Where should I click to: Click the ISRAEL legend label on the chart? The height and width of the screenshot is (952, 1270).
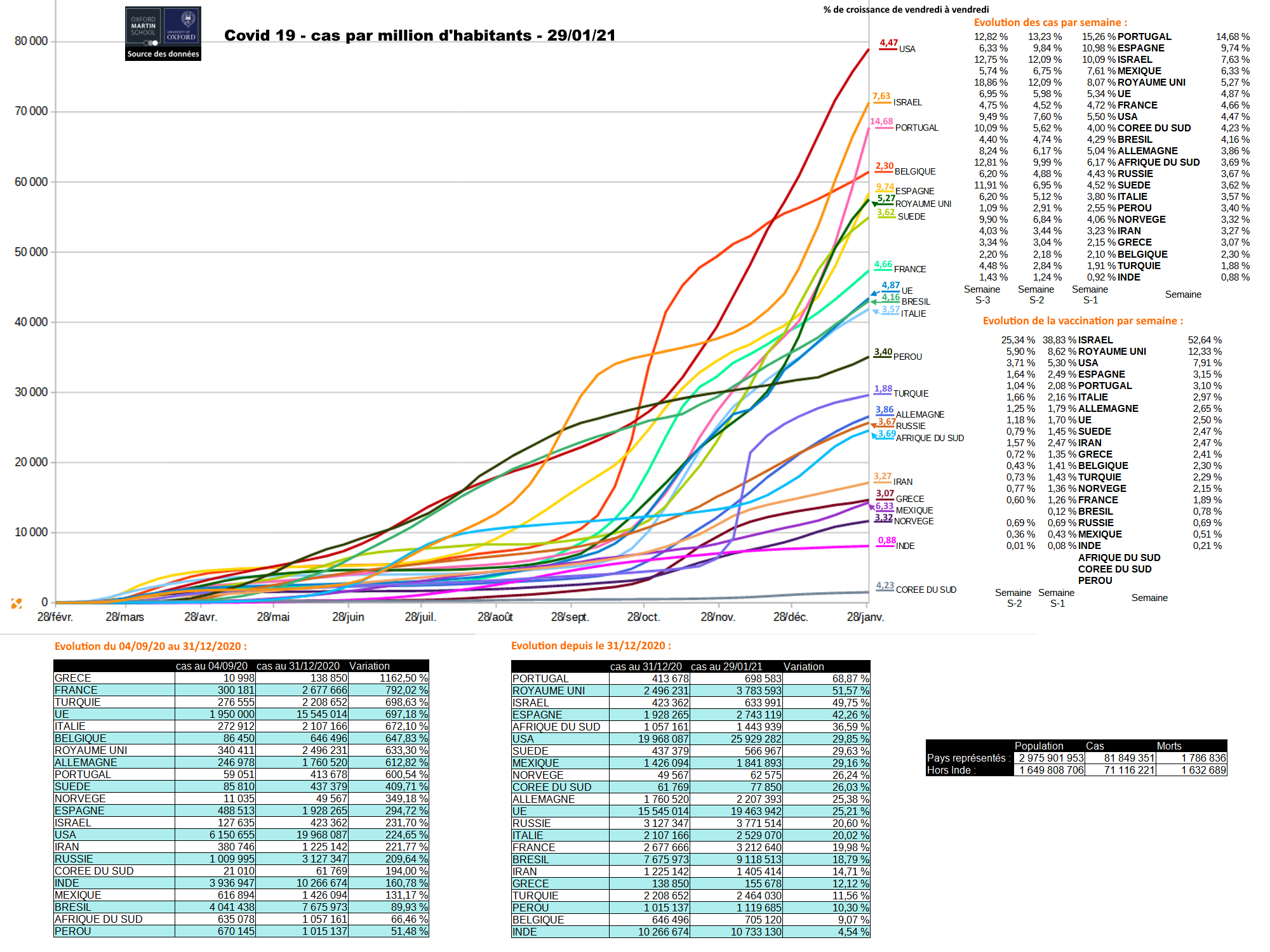tap(907, 102)
